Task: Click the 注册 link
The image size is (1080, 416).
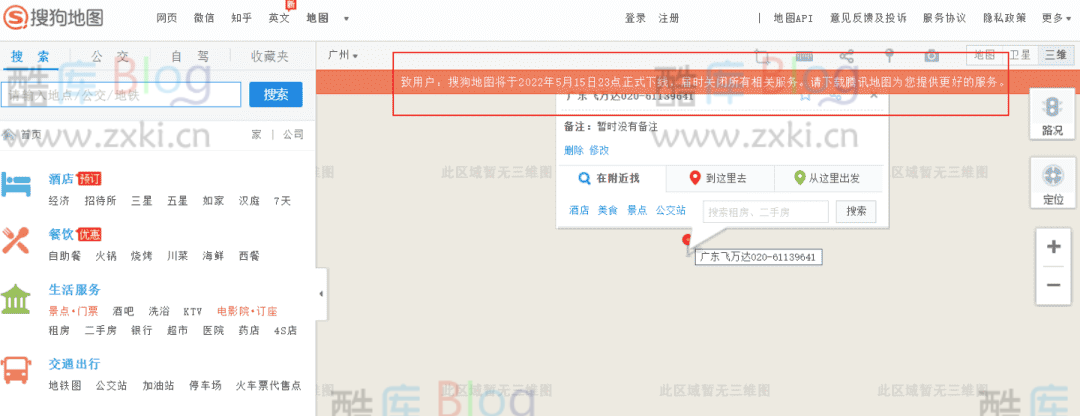Action: pos(668,19)
